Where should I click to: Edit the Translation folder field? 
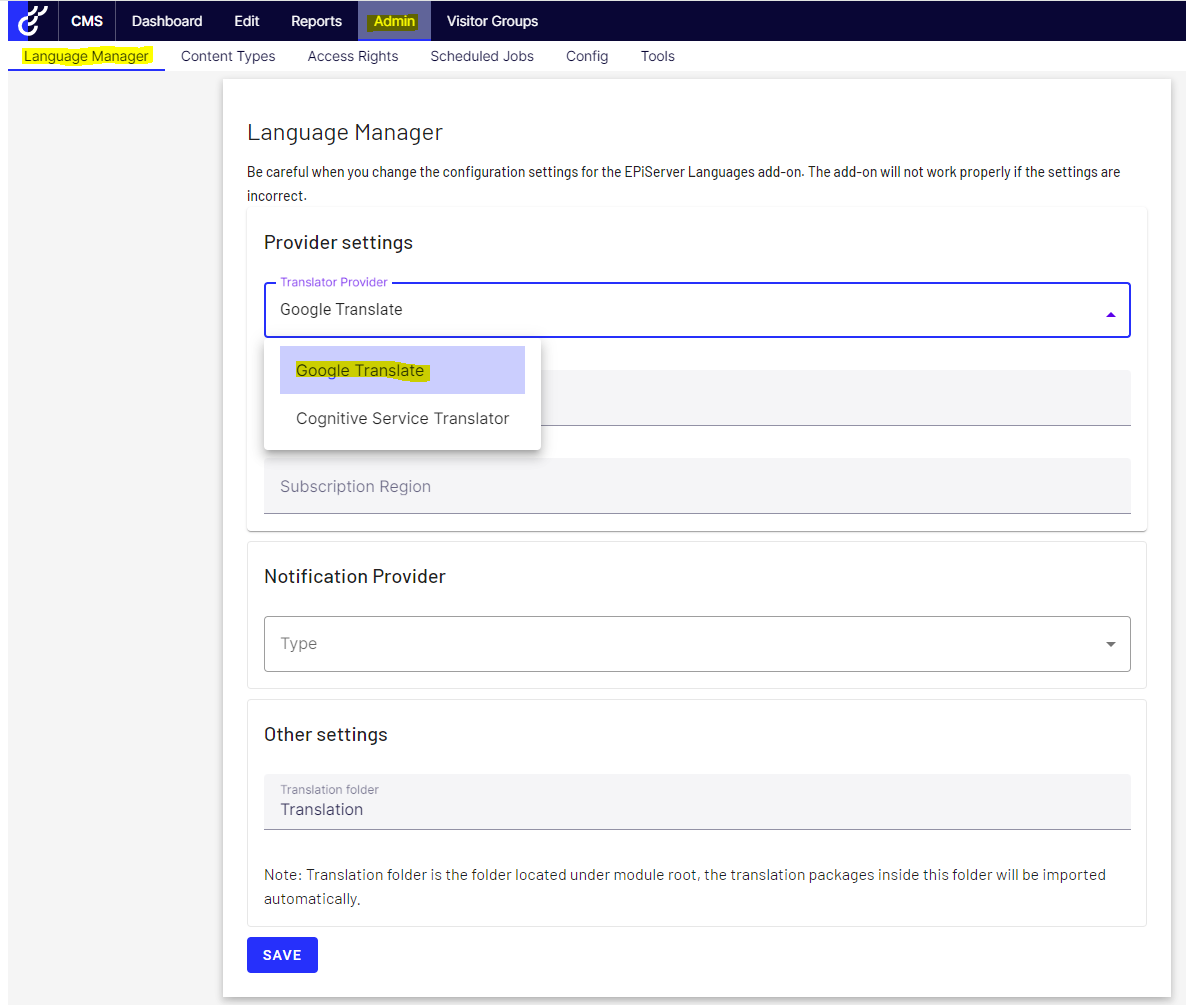coord(697,802)
